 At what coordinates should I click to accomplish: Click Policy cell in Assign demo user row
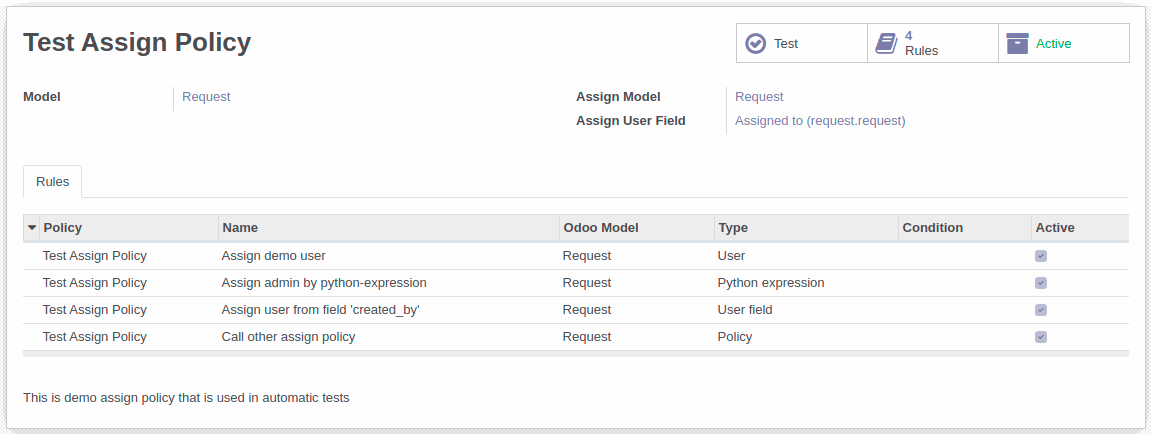pos(129,256)
